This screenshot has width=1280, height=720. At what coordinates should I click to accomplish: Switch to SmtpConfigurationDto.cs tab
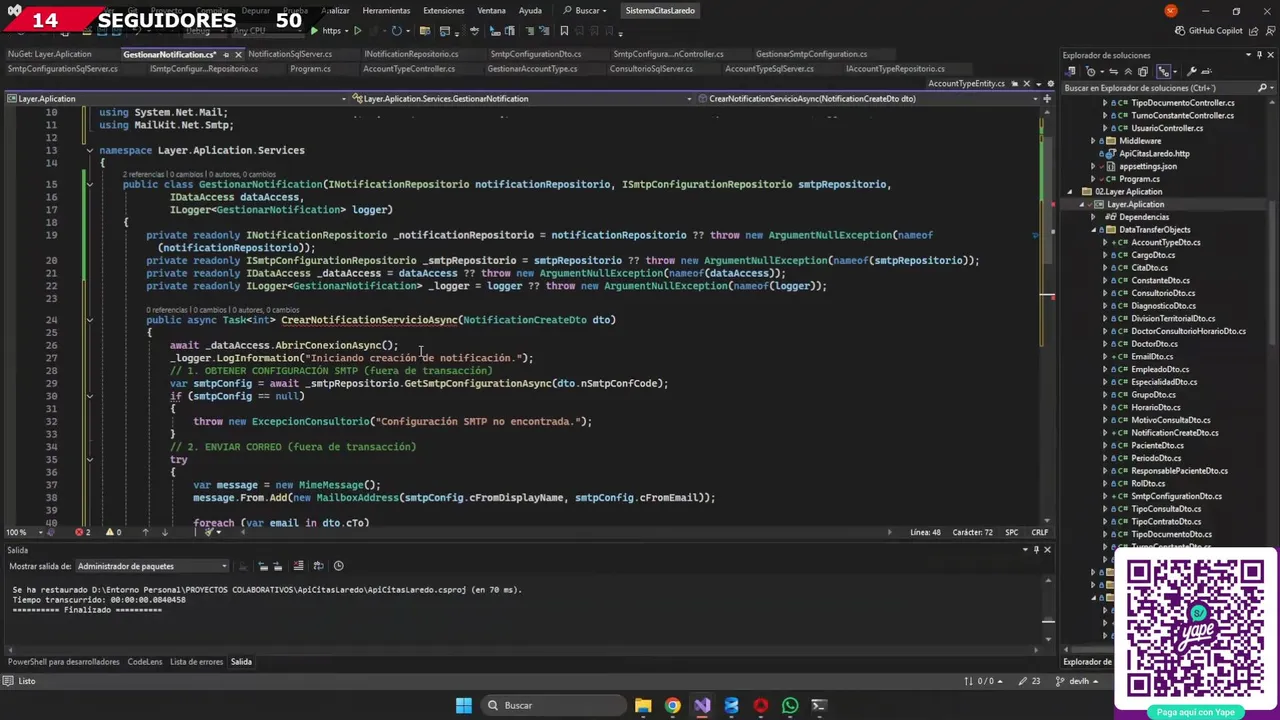coord(535,54)
